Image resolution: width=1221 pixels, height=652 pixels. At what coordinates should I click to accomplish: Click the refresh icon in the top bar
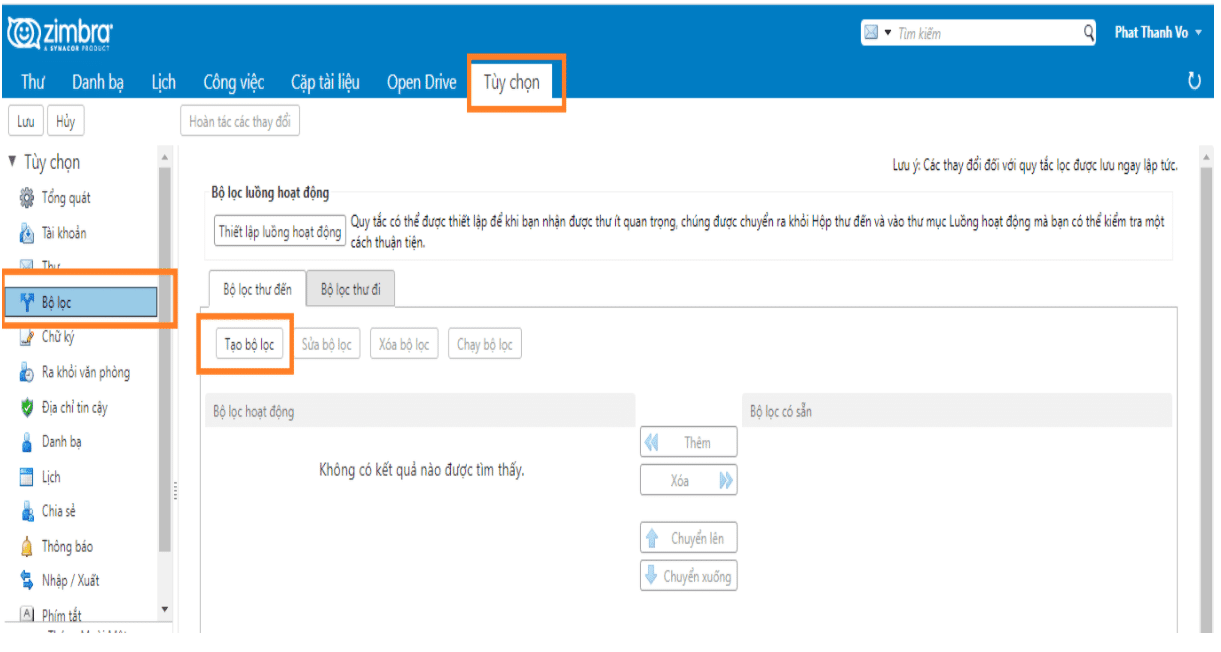1194,82
